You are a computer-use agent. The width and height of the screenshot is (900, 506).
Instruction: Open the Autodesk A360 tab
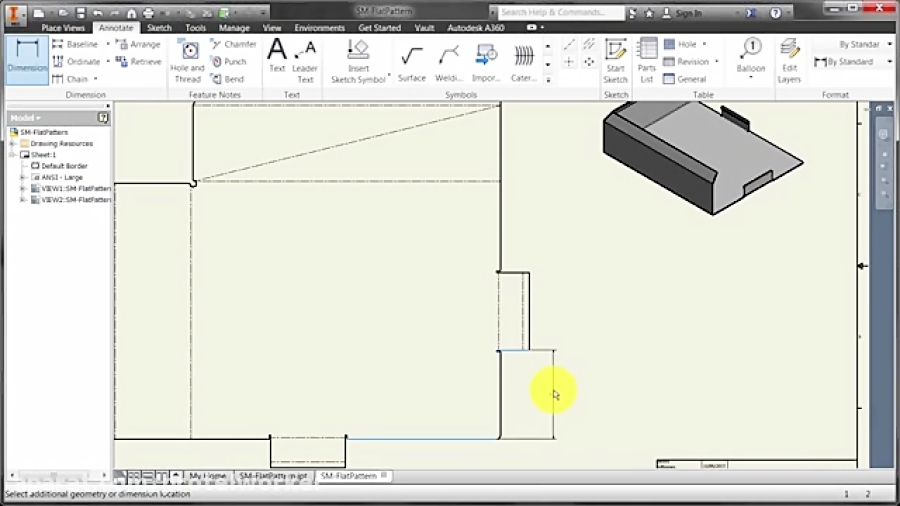(476, 28)
